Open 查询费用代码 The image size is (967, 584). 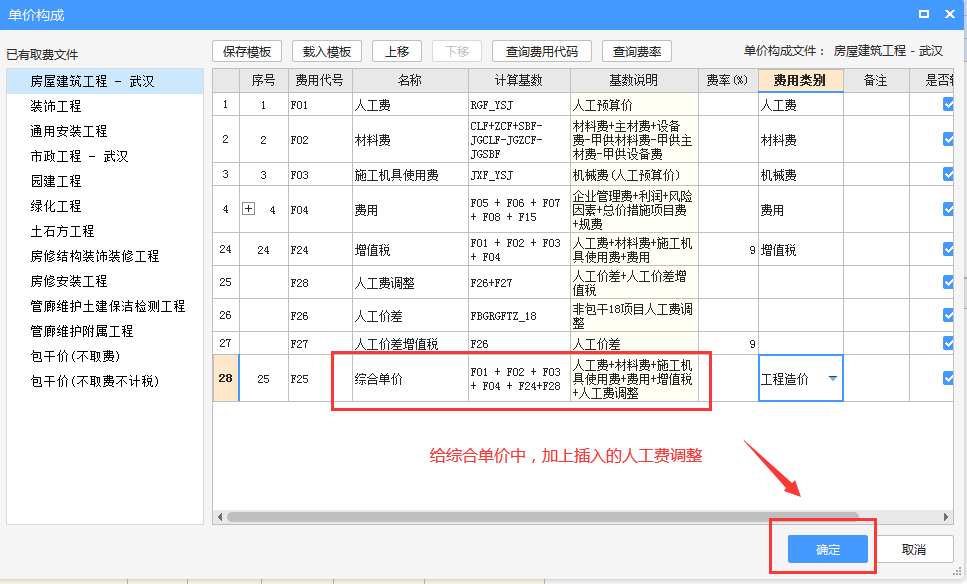(541, 52)
